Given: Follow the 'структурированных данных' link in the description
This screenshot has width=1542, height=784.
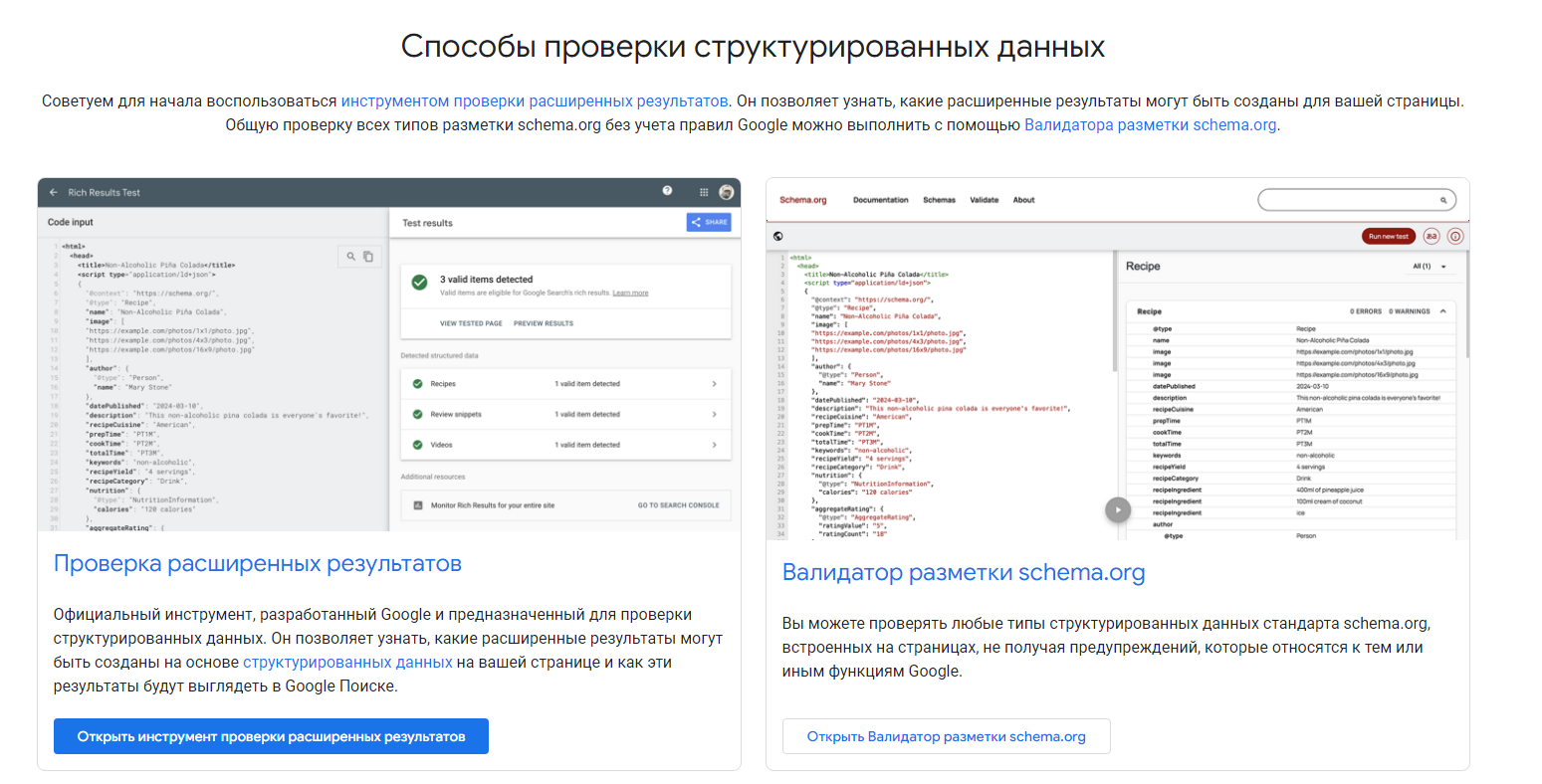Looking at the screenshot, I should pos(347,662).
